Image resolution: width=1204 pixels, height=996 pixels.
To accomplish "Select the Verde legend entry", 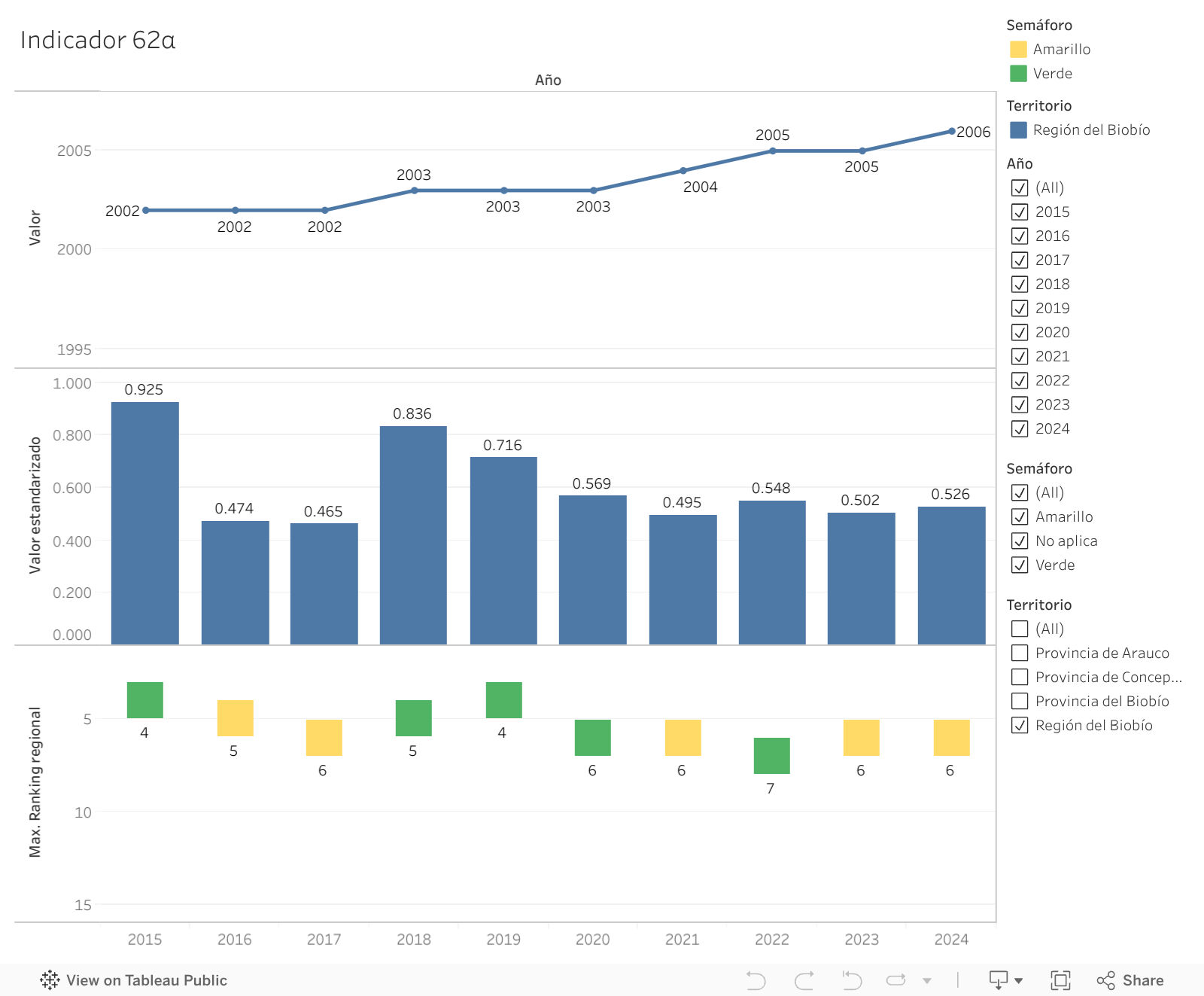I will point(1052,73).
